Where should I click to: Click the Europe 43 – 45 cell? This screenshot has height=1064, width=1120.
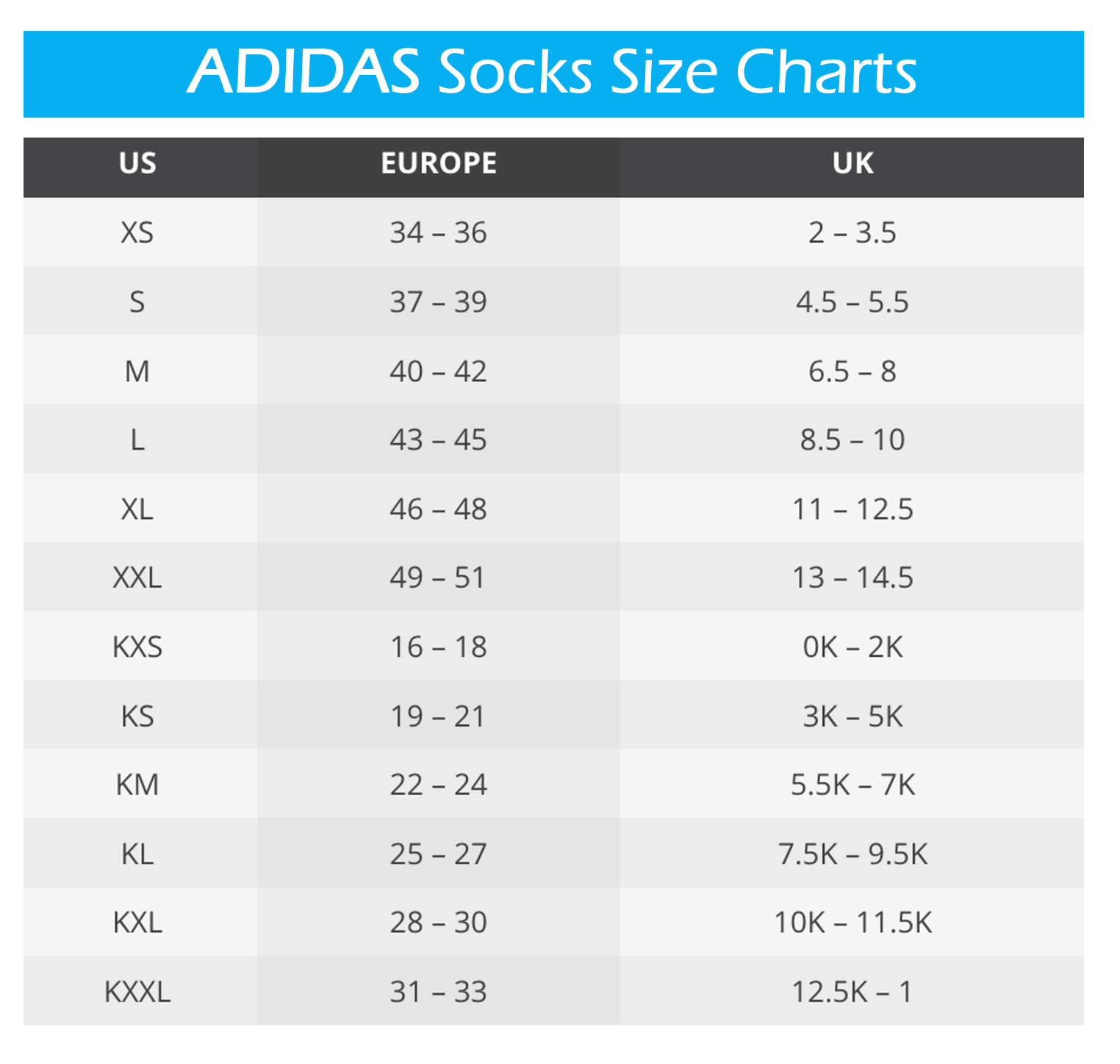(439, 440)
